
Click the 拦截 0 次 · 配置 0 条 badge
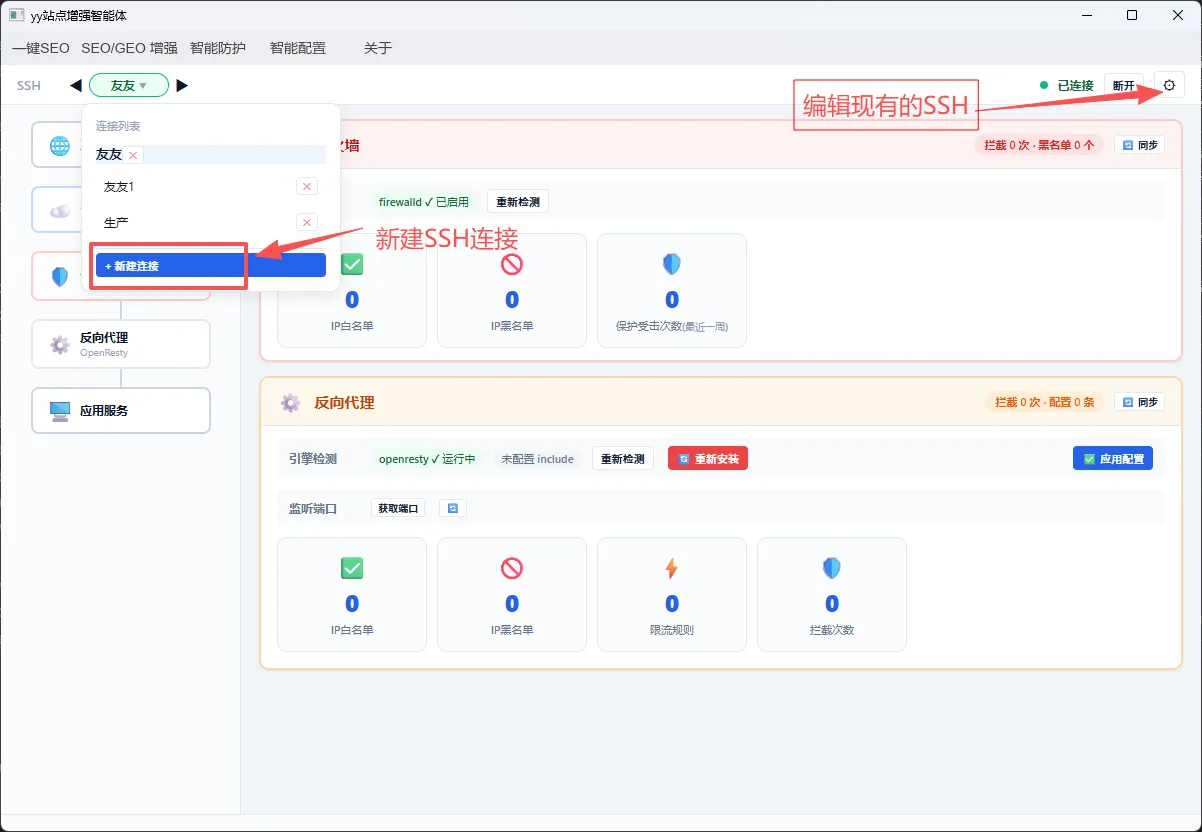coord(1045,402)
